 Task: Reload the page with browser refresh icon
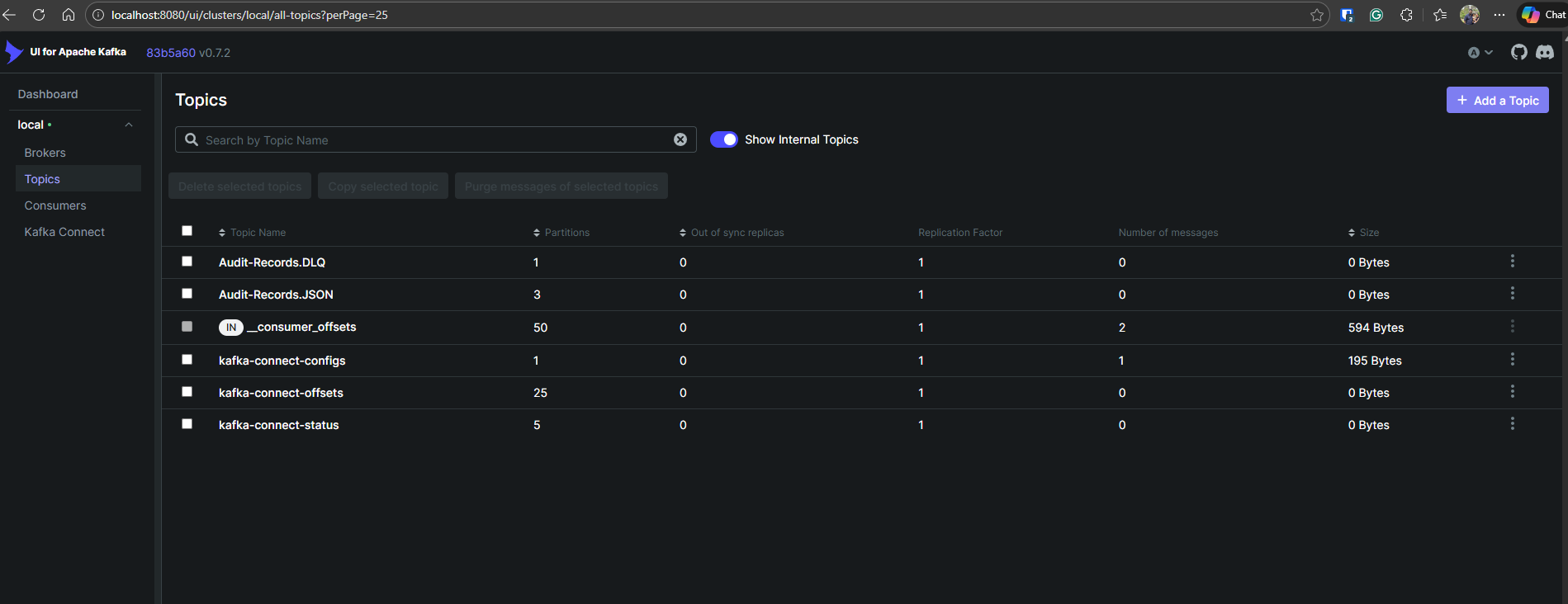pos(39,15)
